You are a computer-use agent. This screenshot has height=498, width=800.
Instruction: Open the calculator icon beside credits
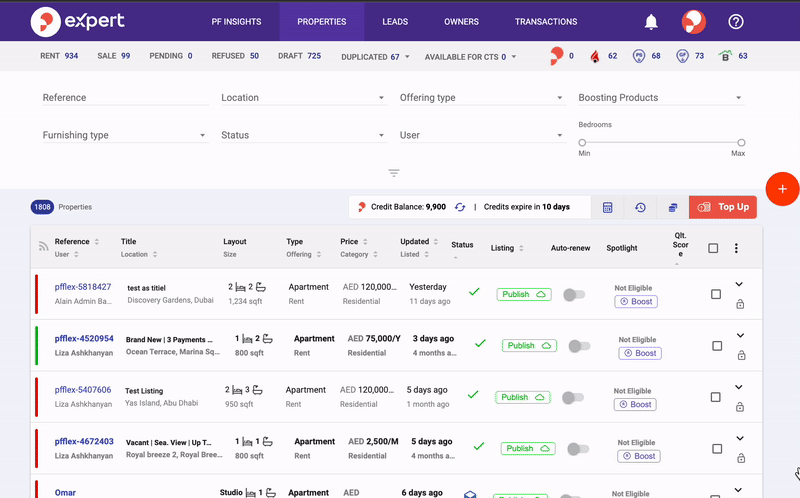[607, 207]
